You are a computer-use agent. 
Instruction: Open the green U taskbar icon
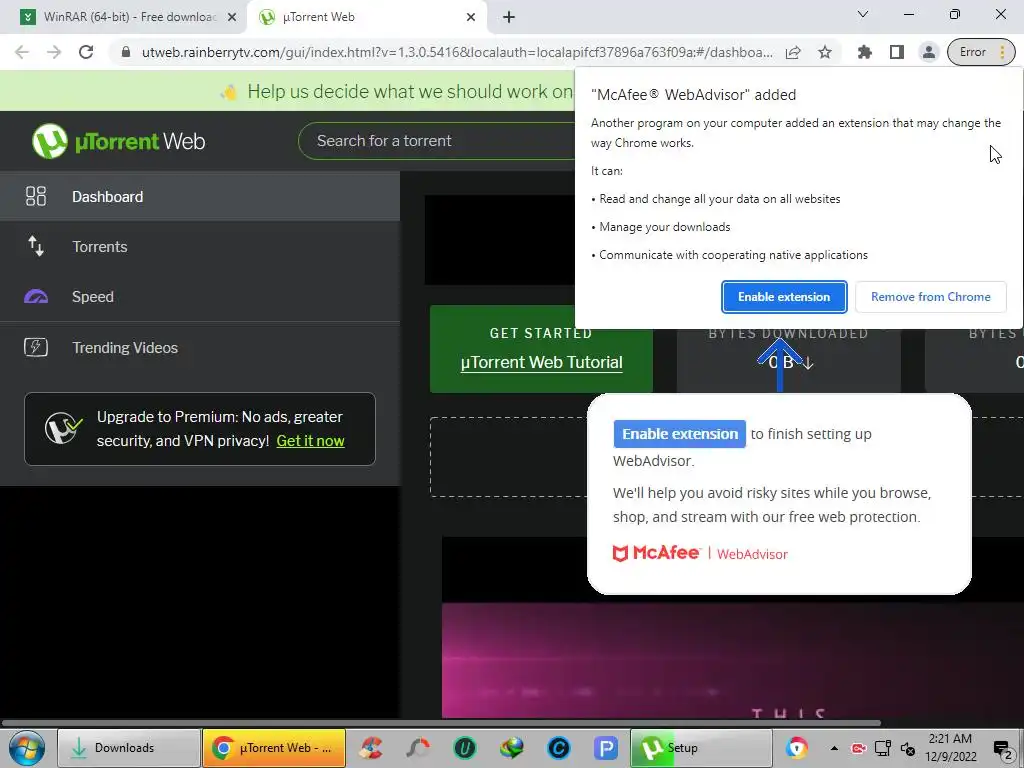(465, 748)
